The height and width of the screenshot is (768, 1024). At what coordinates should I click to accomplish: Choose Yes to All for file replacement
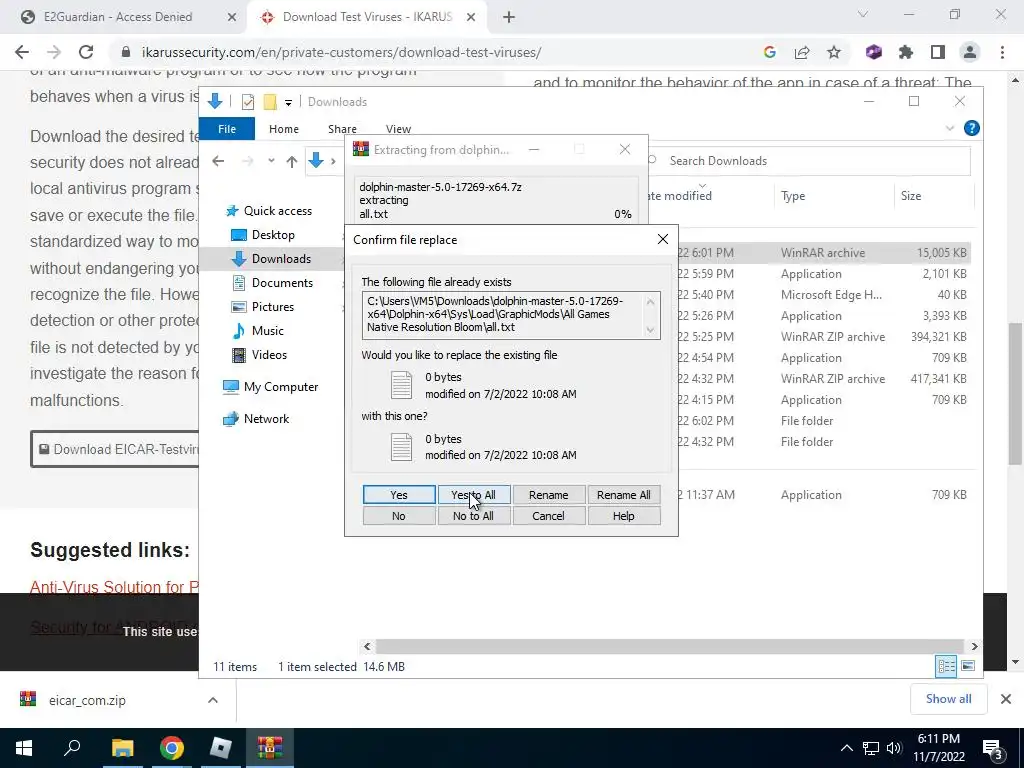pos(473,495)
